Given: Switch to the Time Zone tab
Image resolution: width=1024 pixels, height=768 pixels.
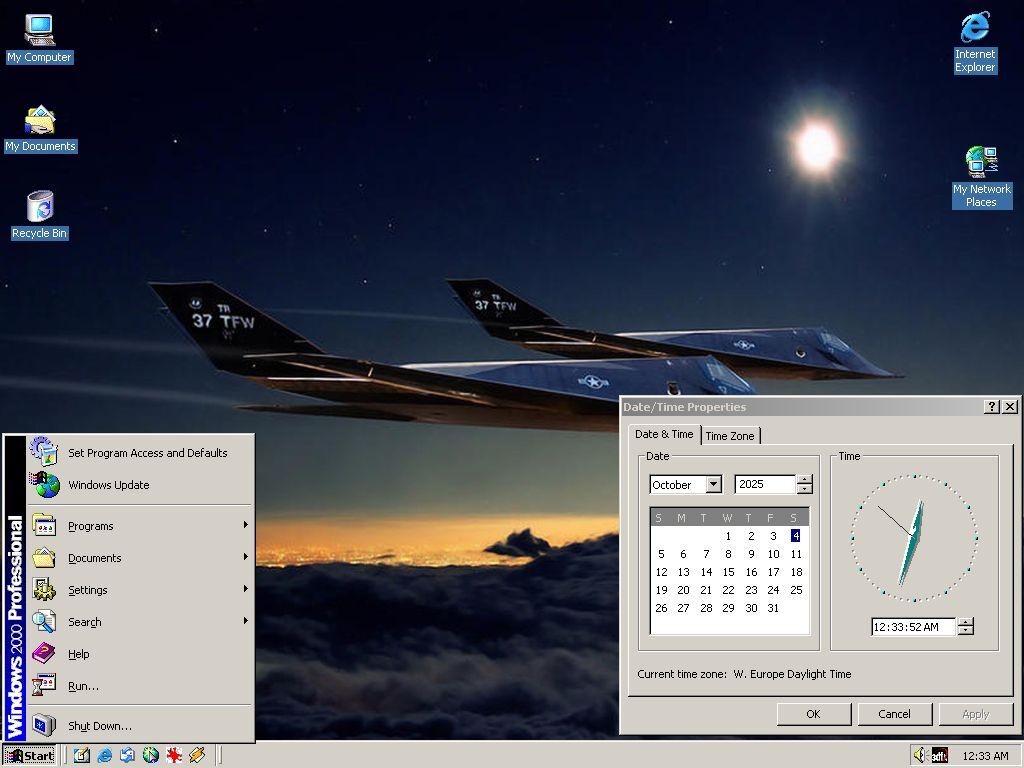Looking at the screenshot, I should click(730, 436).
